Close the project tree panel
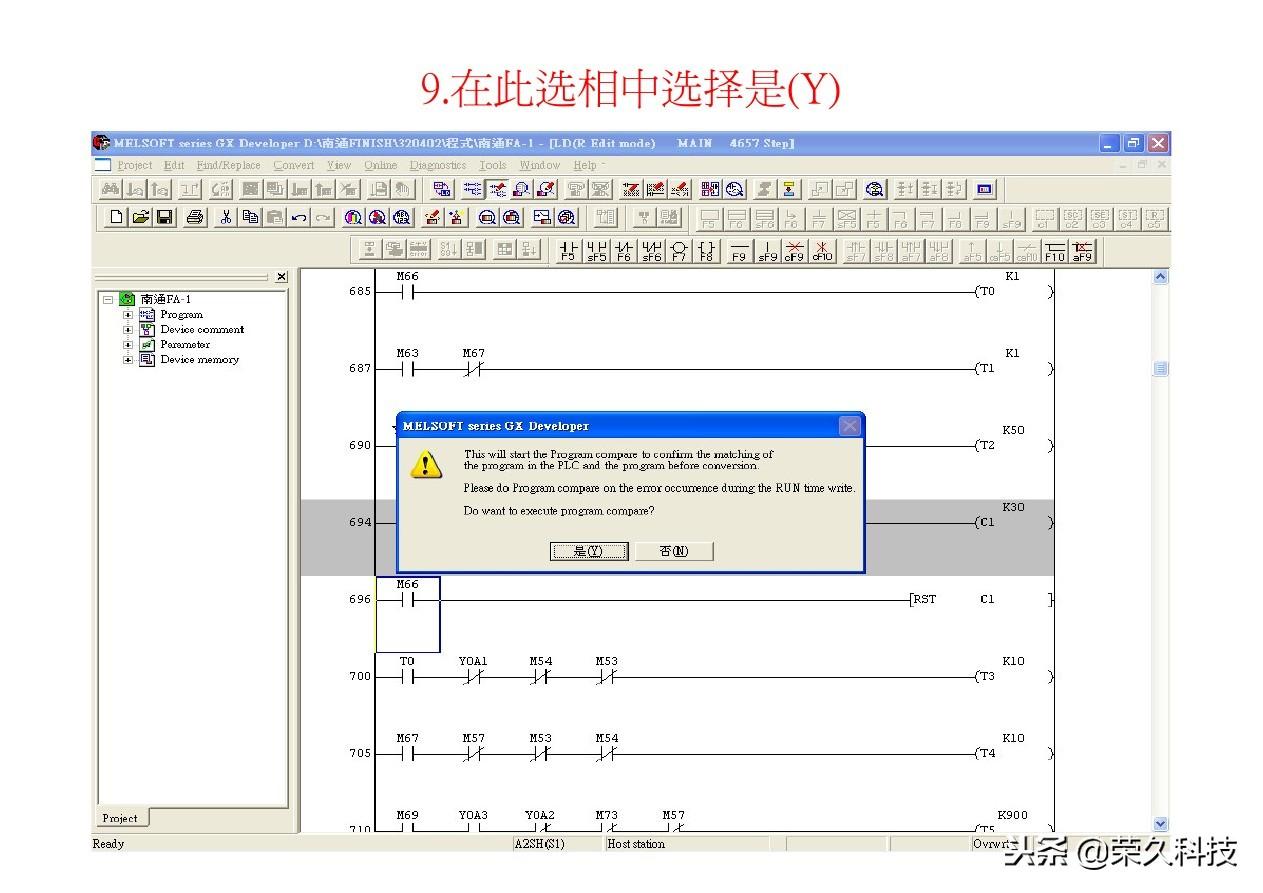 281,277
